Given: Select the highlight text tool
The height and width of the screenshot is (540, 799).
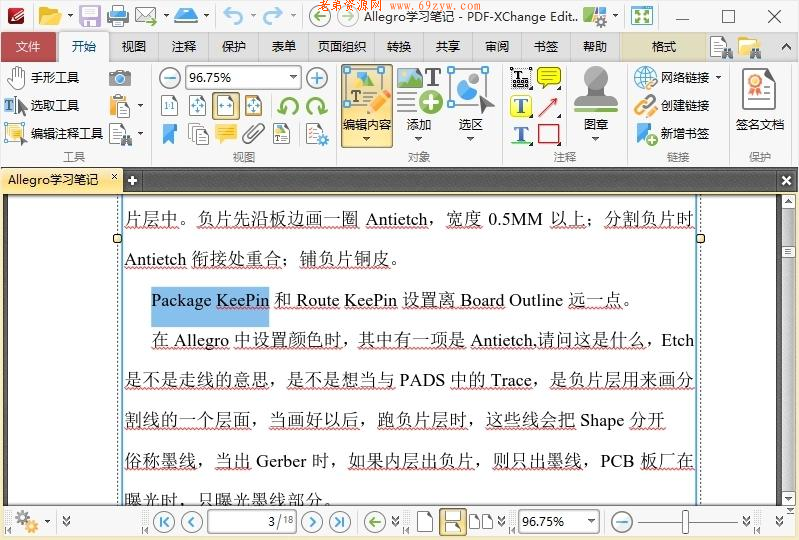Looking at the screenshot, I should tap(521, 106).
